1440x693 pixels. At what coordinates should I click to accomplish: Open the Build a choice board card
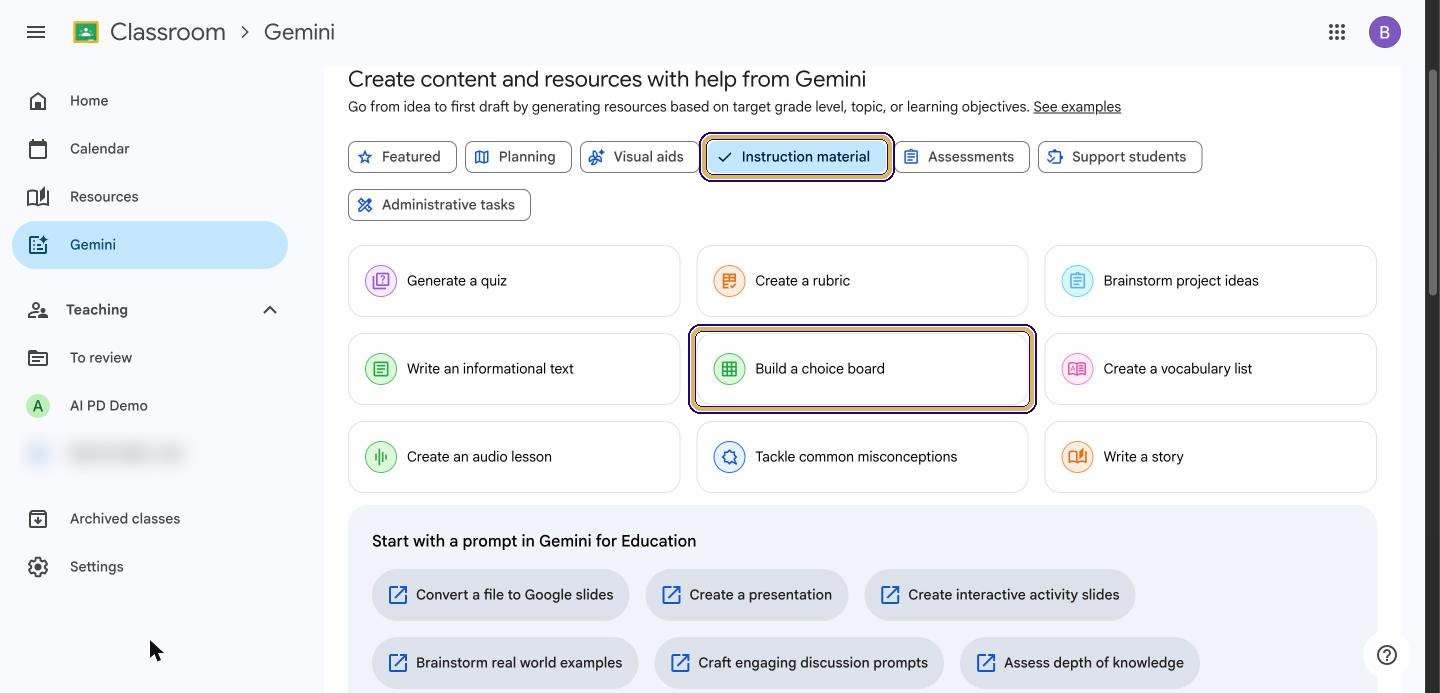(x=862, y=369)
